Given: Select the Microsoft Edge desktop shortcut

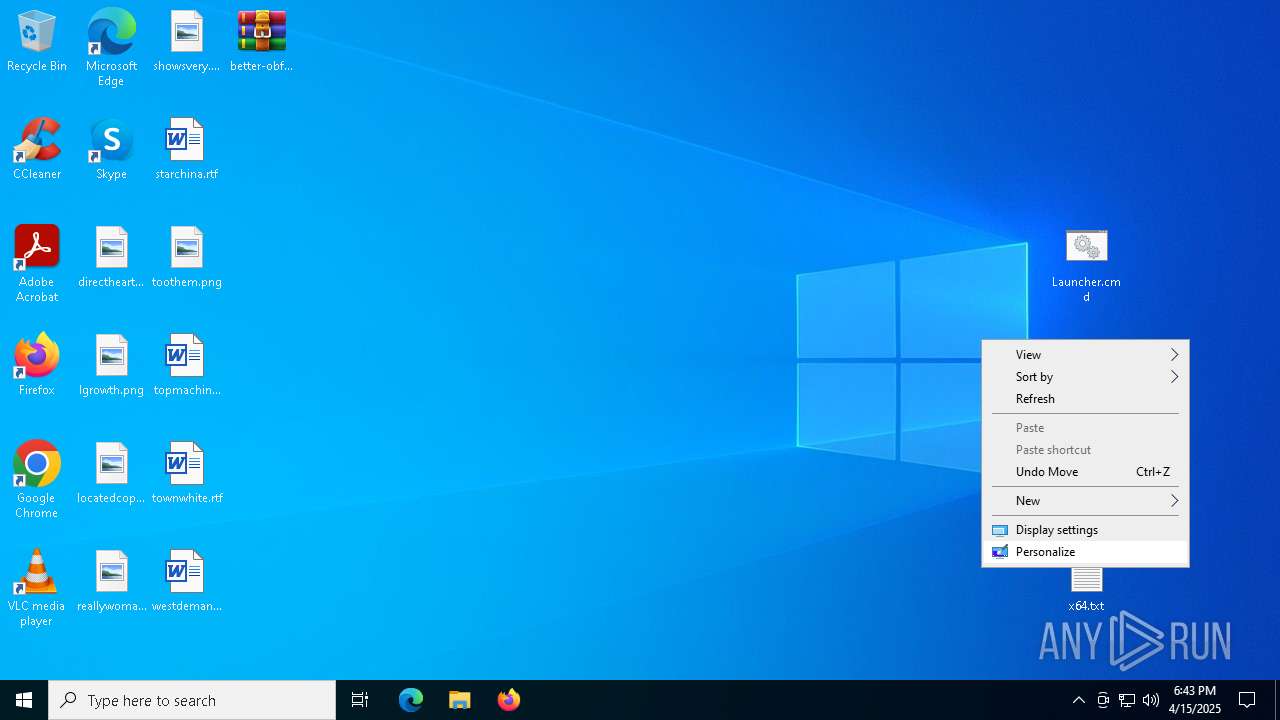Looking at the screenshot, I should [111, 48].
